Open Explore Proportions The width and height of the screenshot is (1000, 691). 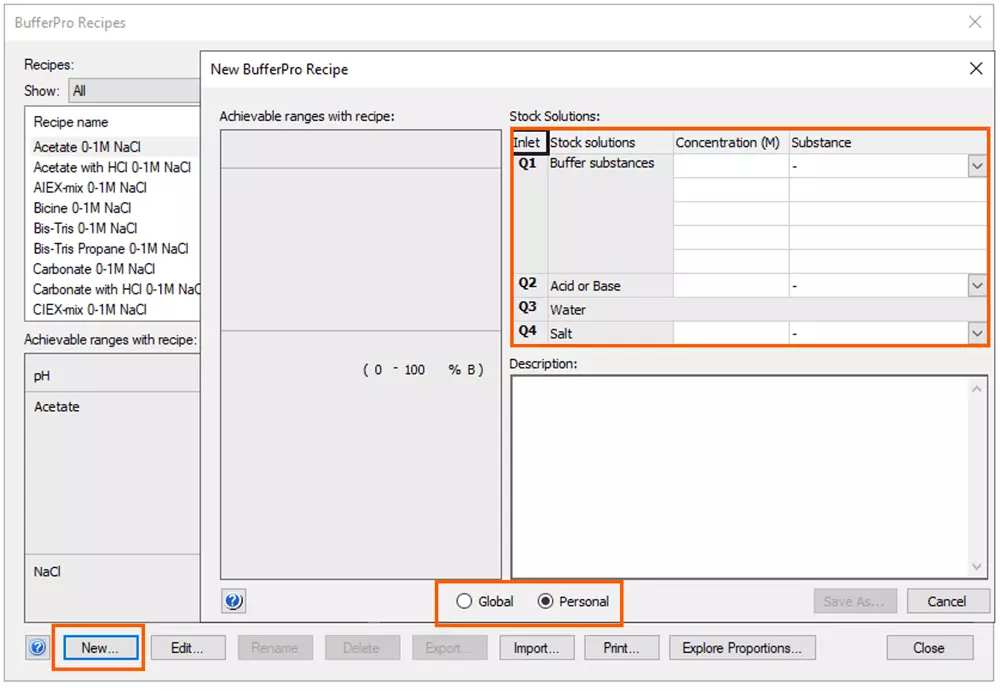coord(742,648)
